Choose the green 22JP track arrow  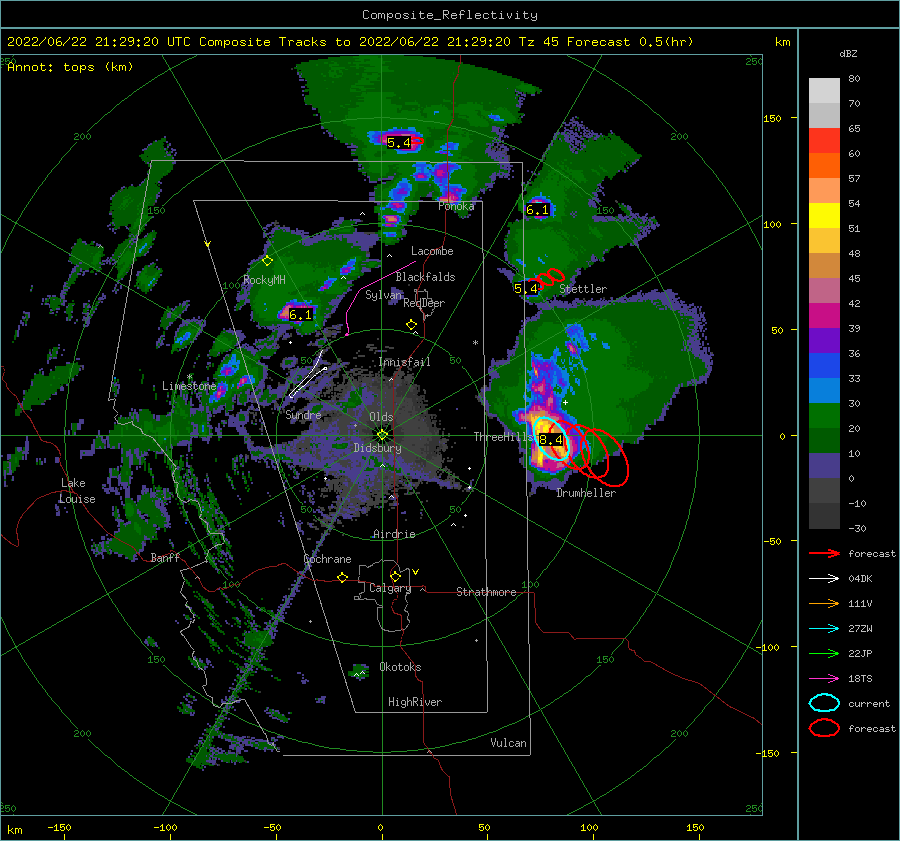pos(824,653)
